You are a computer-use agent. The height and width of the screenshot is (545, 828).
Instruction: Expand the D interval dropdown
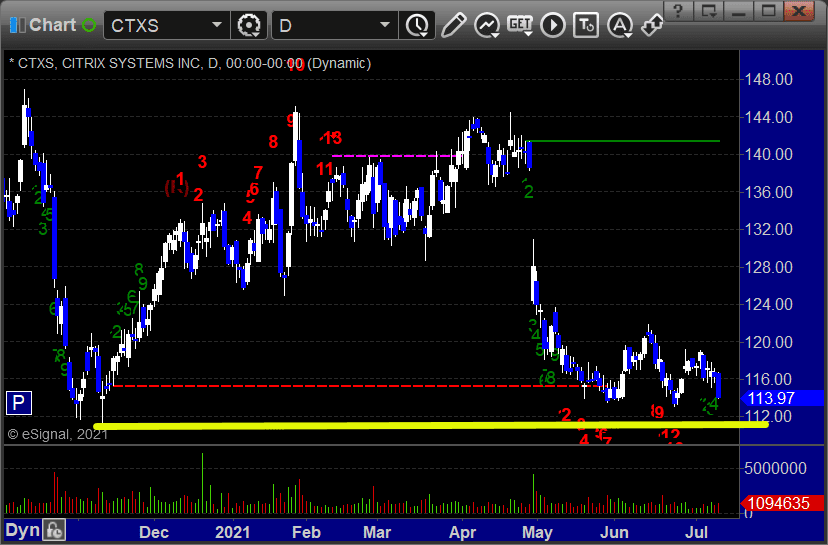point(385,25)
